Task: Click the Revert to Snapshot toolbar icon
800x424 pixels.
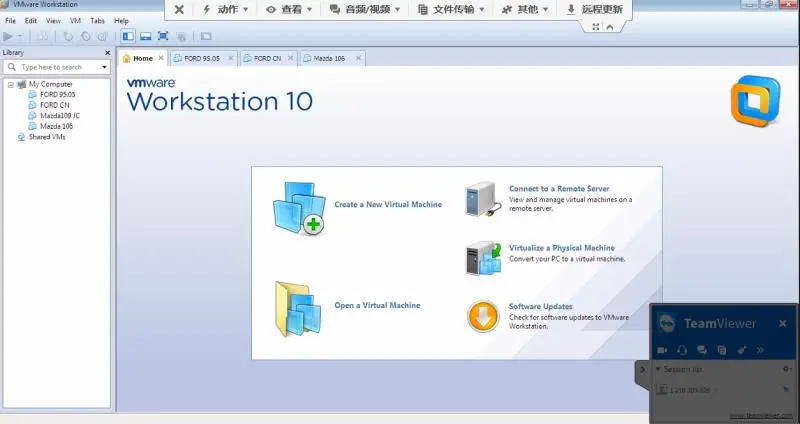Action: (x=85, y=36)
